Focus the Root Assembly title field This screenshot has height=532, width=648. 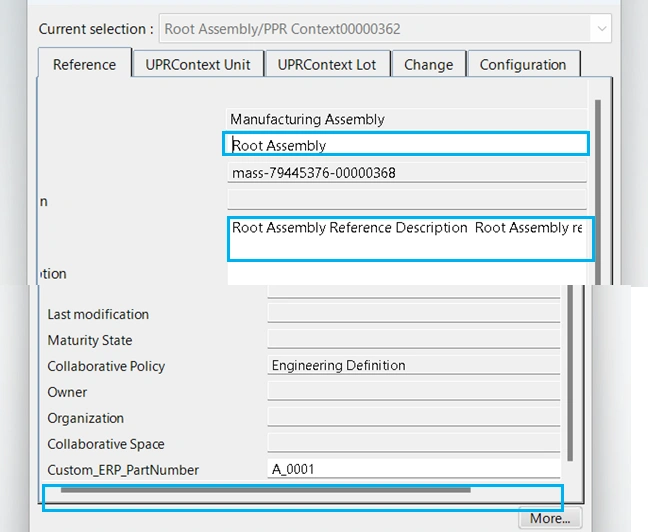406,145
